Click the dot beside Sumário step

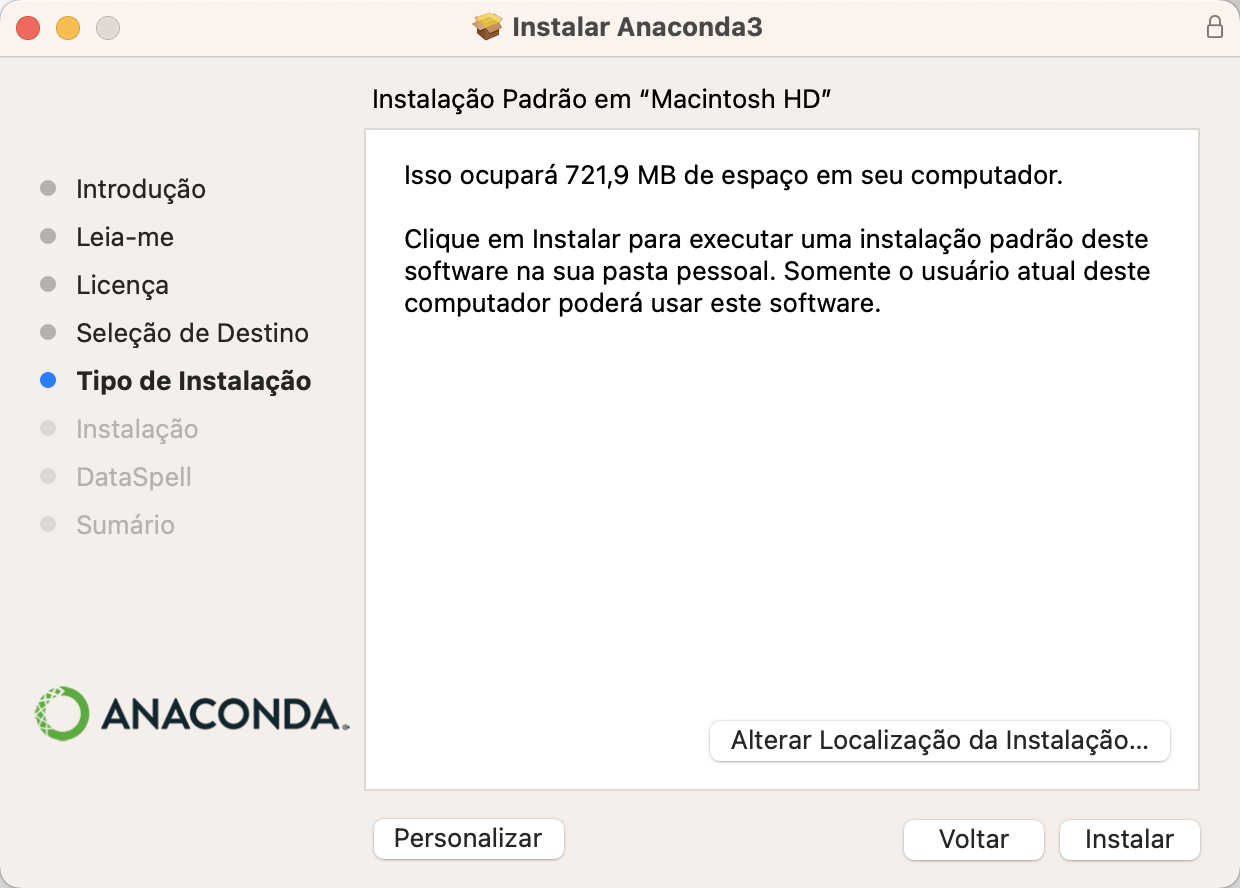[x=48, y=524]
